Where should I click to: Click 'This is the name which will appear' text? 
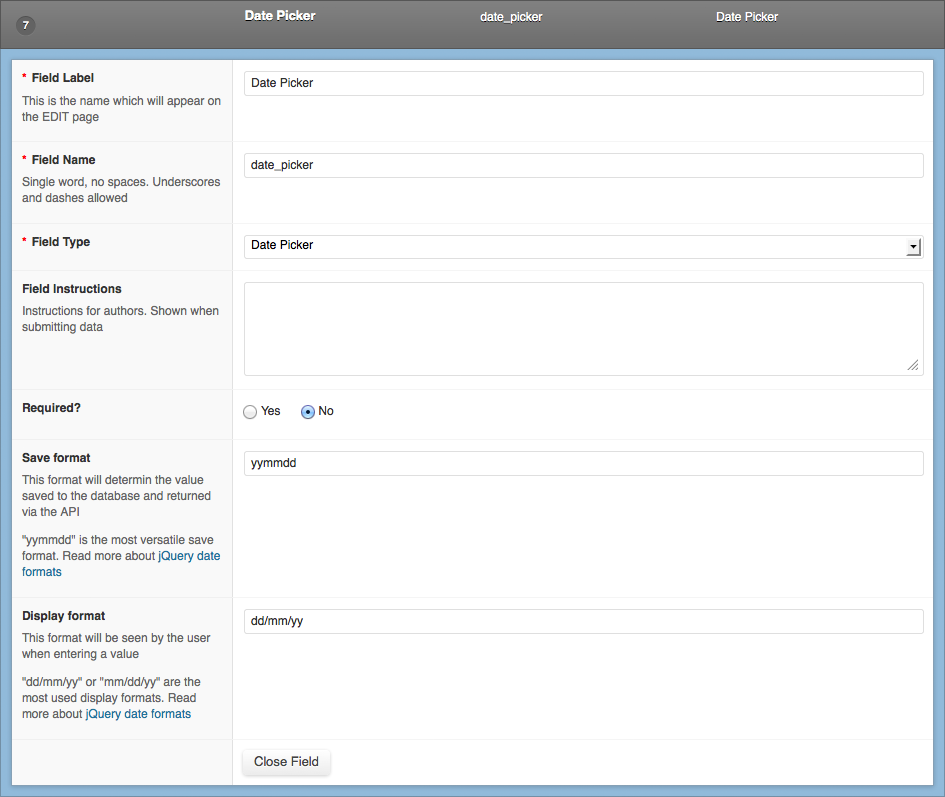(122, 109)
